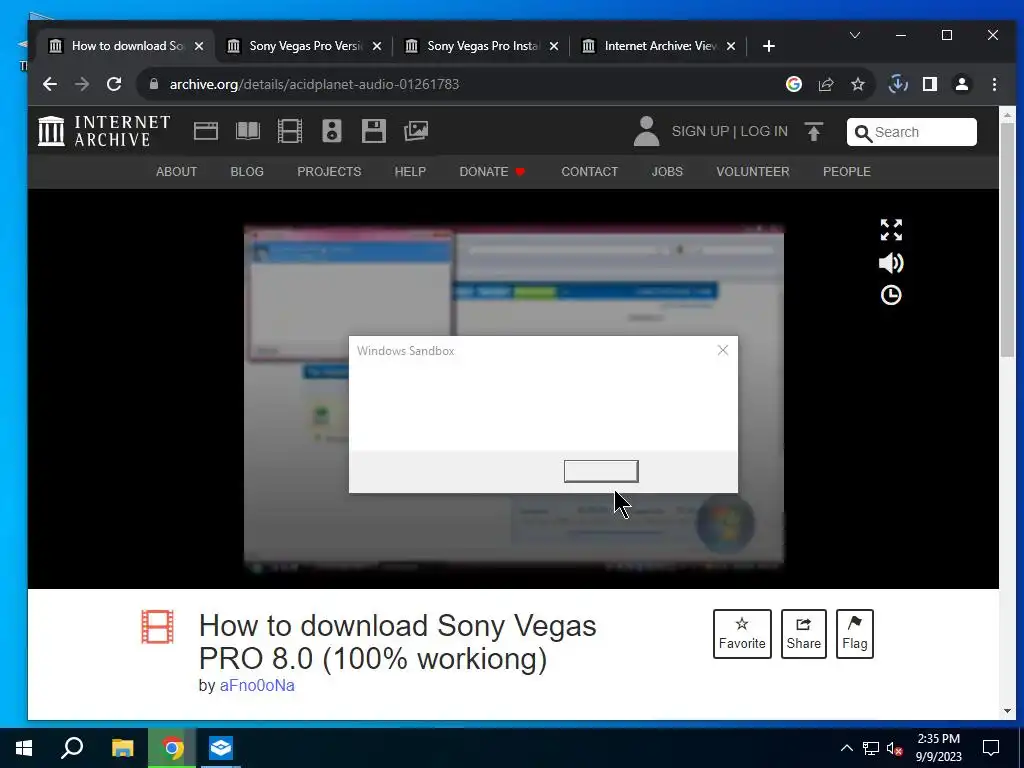Open the Images icon in the archive header
The height and width of the screenshot is (768, 1024).
[x=416, y=131]
